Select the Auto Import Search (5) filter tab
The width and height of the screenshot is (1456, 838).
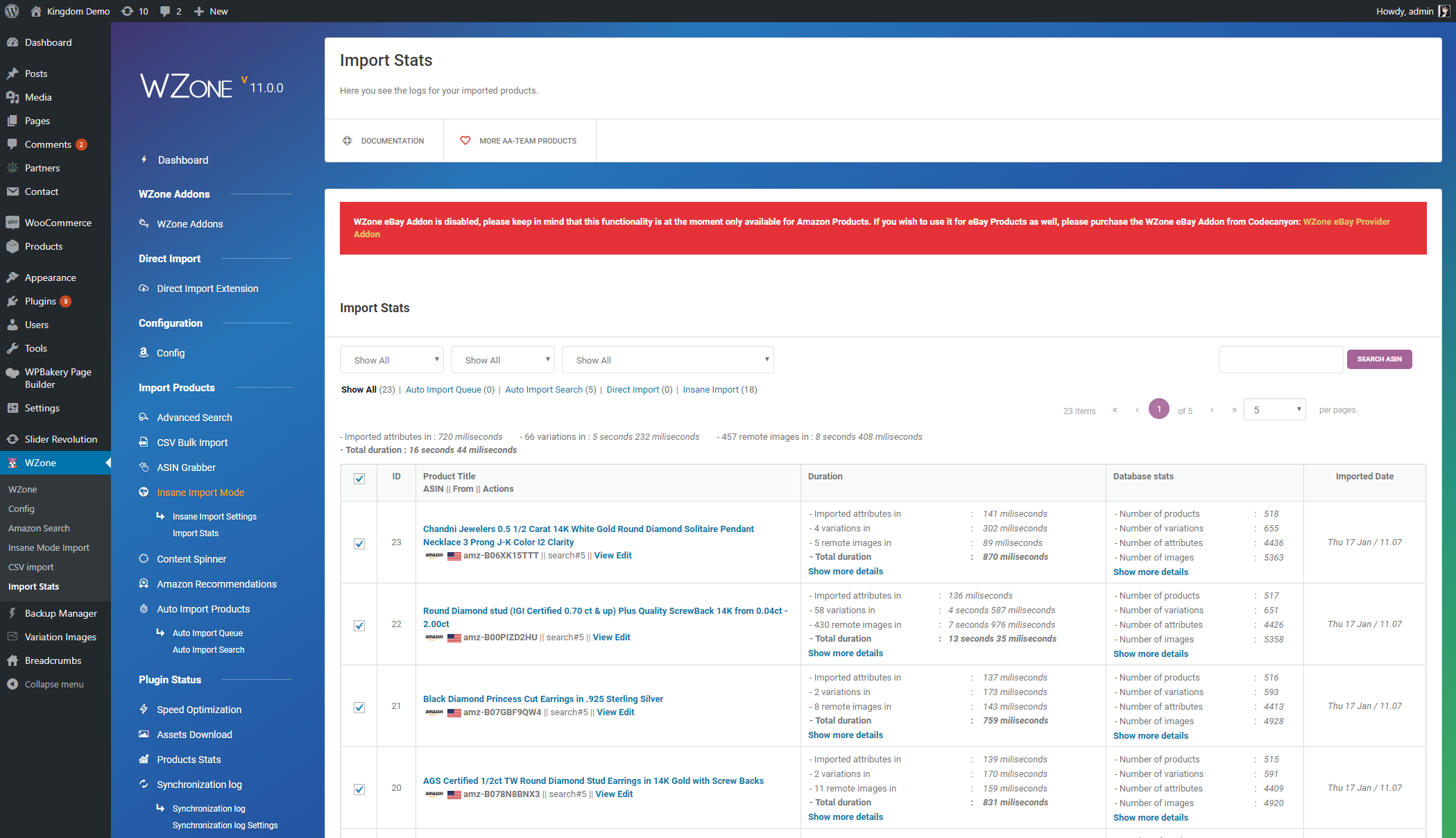click(x=551, y=390)
